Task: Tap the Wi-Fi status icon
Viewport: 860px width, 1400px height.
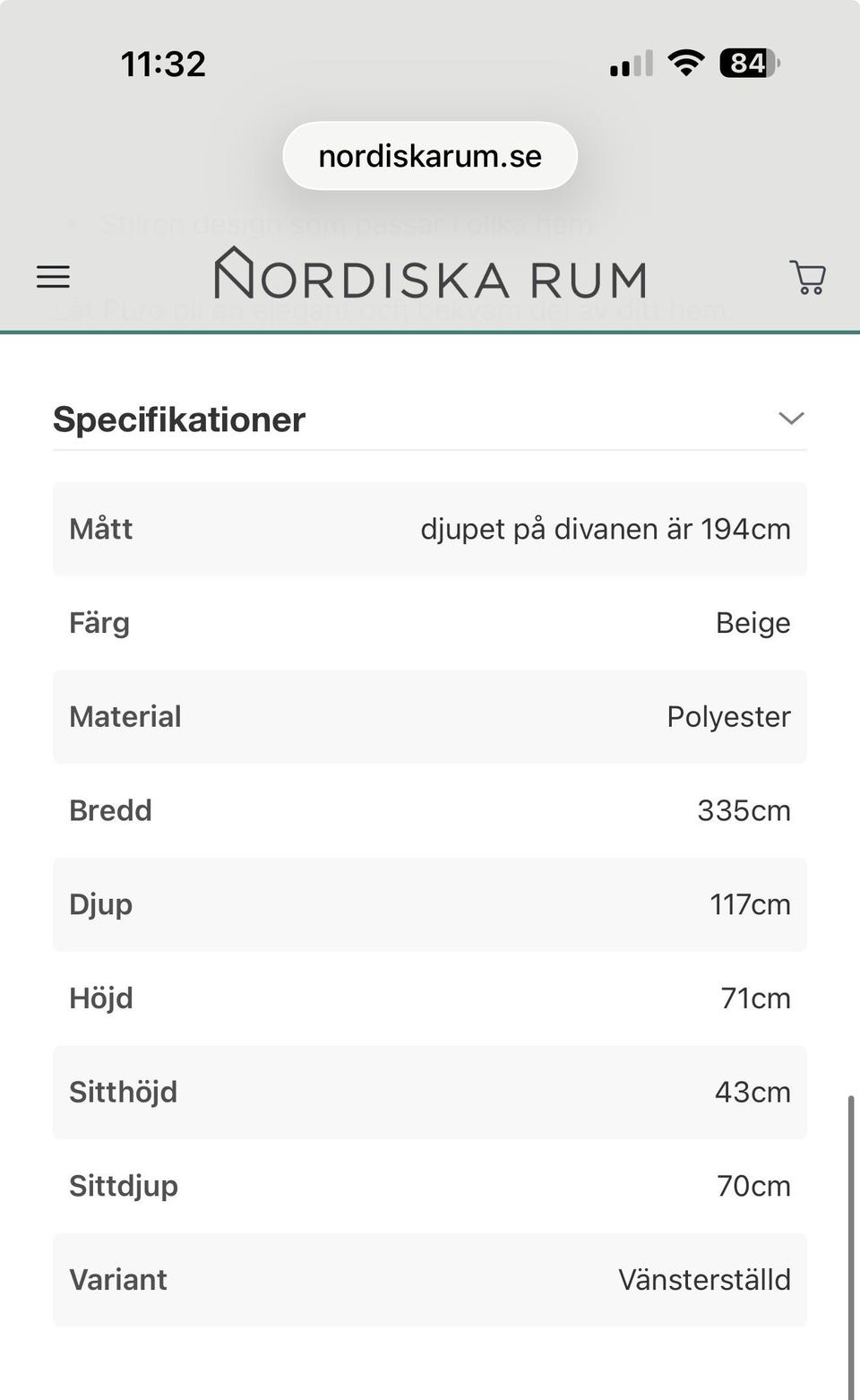Action: pos(685,64)
